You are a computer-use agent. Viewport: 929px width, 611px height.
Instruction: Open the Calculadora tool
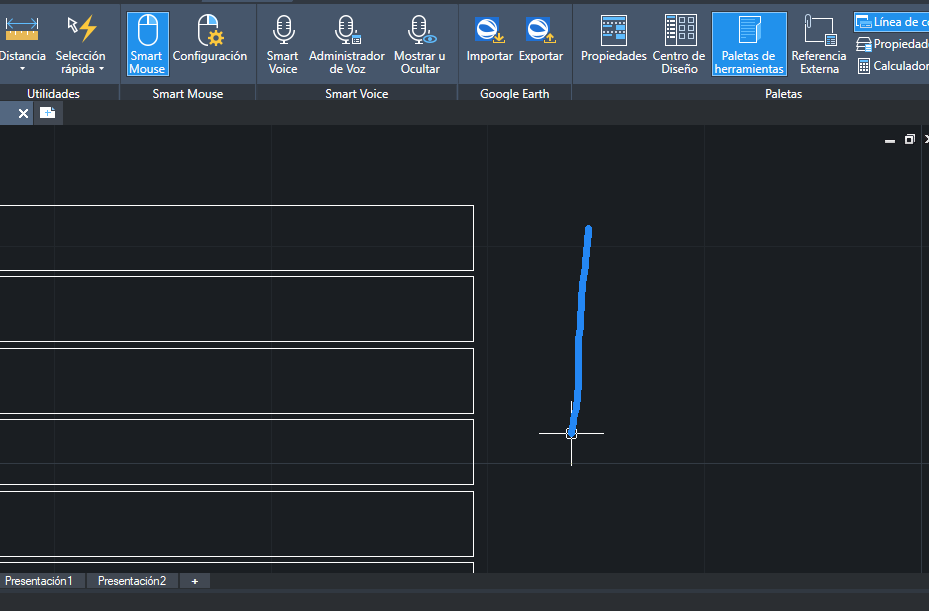pos(893,66)
